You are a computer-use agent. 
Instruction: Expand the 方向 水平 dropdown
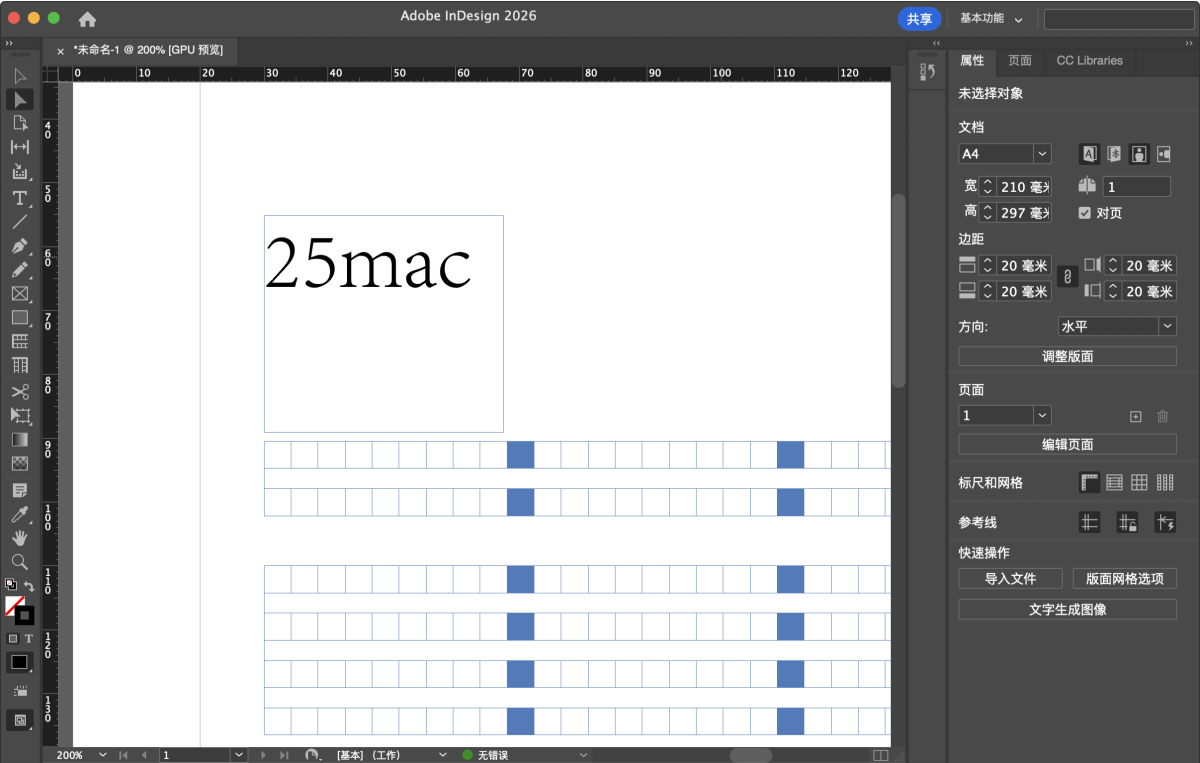tap(1167, 327)
